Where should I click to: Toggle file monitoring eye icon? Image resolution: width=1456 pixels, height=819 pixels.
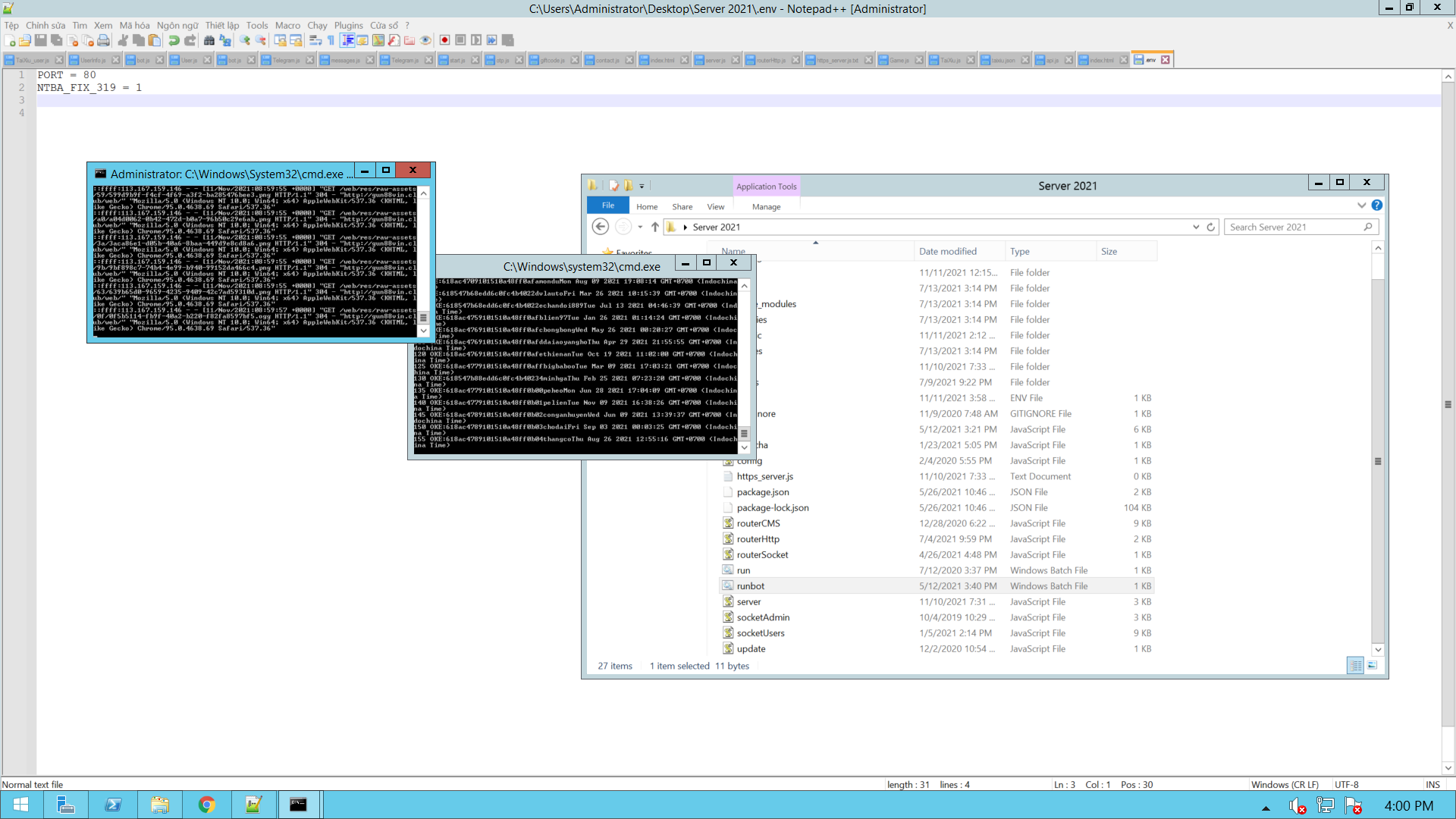pyautogui.click(x=425, y=40)
